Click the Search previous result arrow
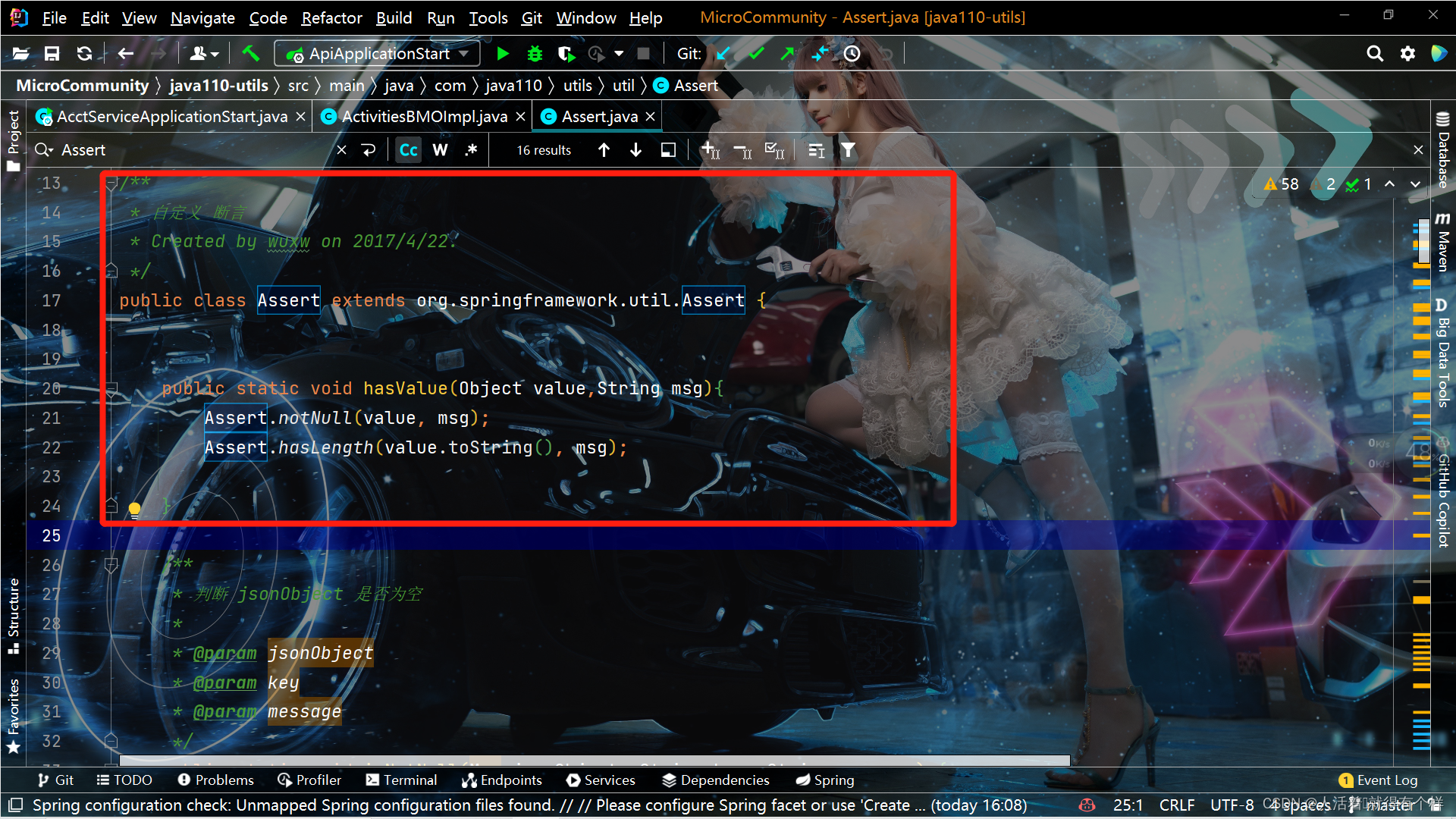Image resolution: width=1456 pixels, height=819 pixels. [602, 150]
